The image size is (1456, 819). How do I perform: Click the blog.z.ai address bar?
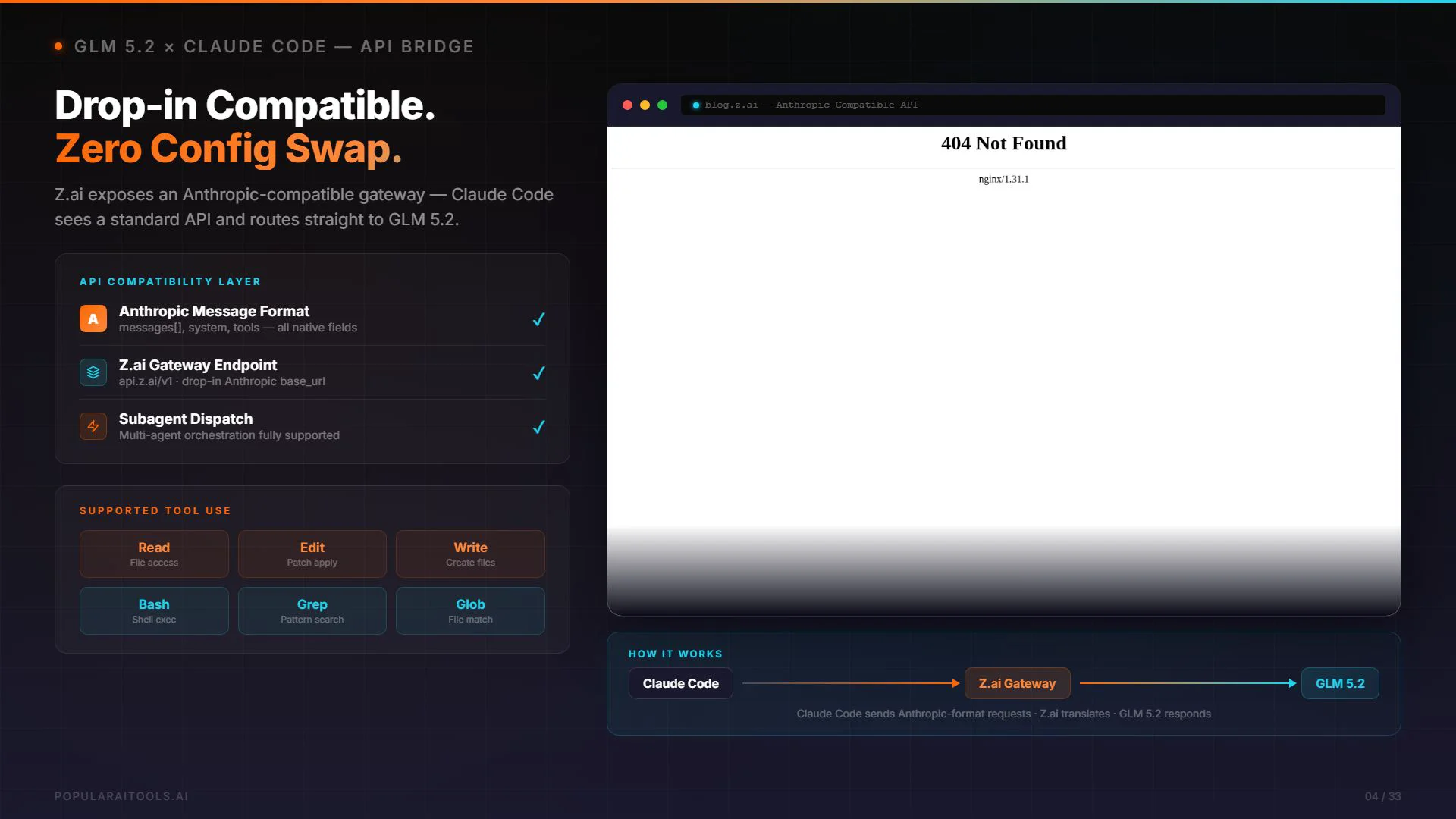point(1033,105)
